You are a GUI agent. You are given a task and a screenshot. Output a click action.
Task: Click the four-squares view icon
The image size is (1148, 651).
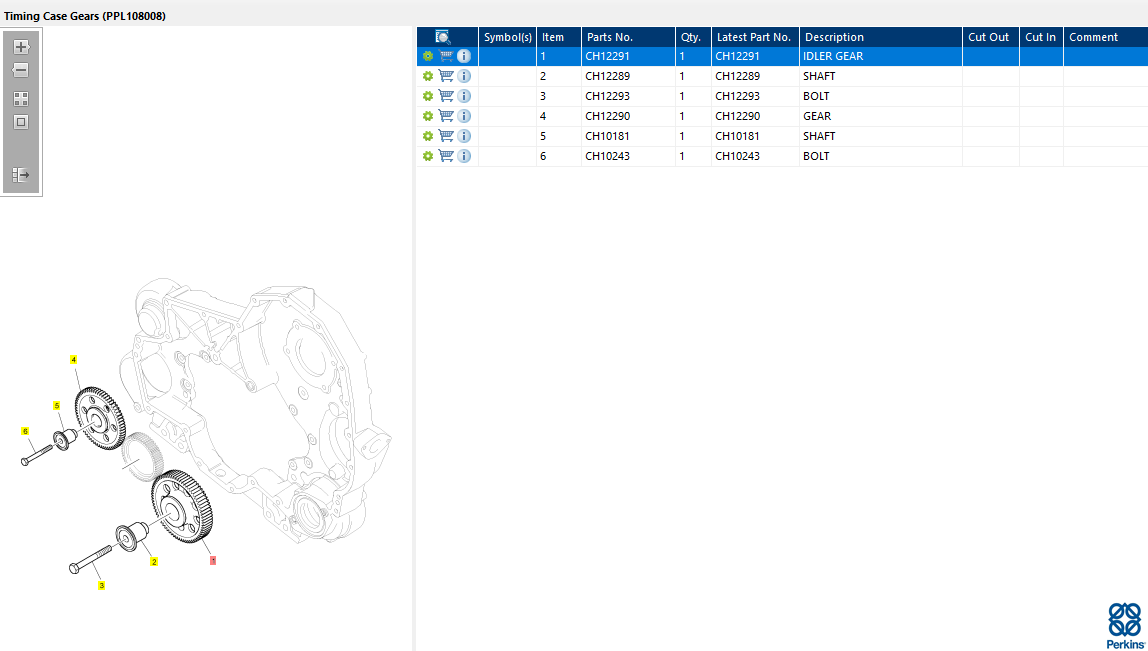pyautogui.click(x=21, y=99)
